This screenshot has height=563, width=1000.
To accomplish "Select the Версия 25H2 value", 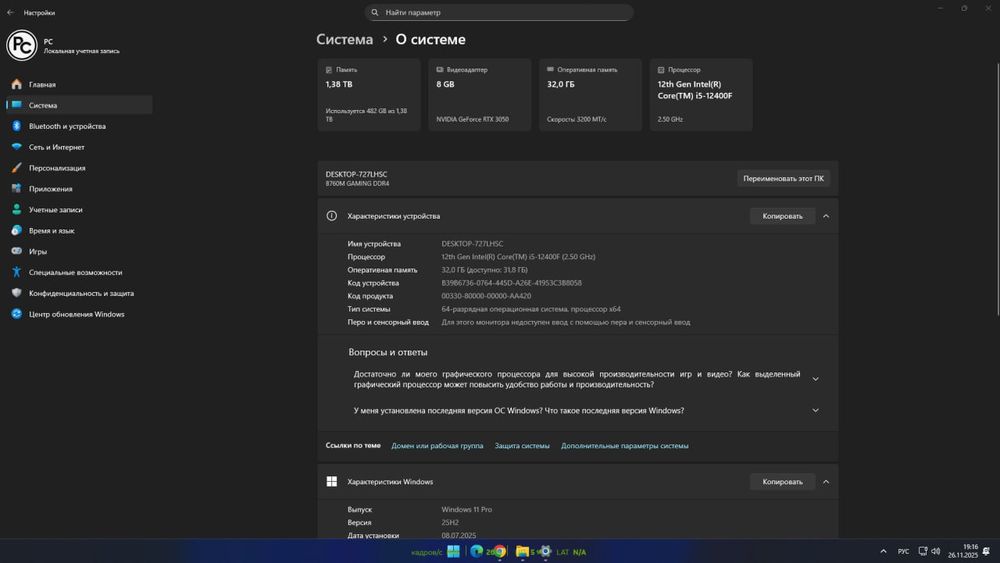I will tap(450, 522).
